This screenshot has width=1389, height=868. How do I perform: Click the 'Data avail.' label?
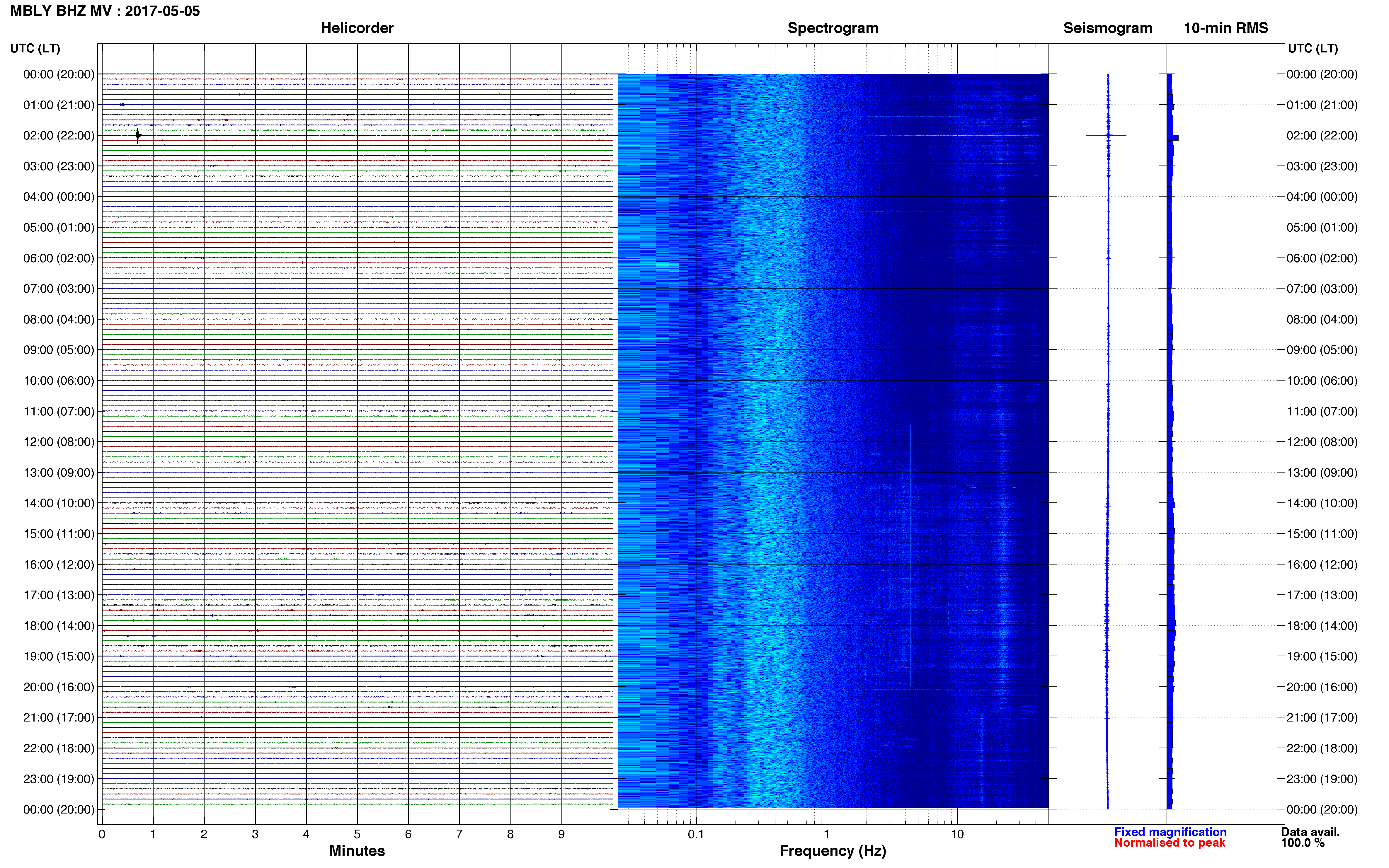pos(1310,832)
